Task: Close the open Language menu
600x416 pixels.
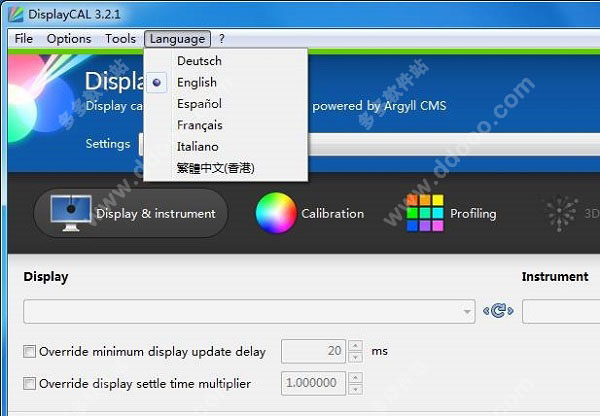Action: (x=178, y=39)
